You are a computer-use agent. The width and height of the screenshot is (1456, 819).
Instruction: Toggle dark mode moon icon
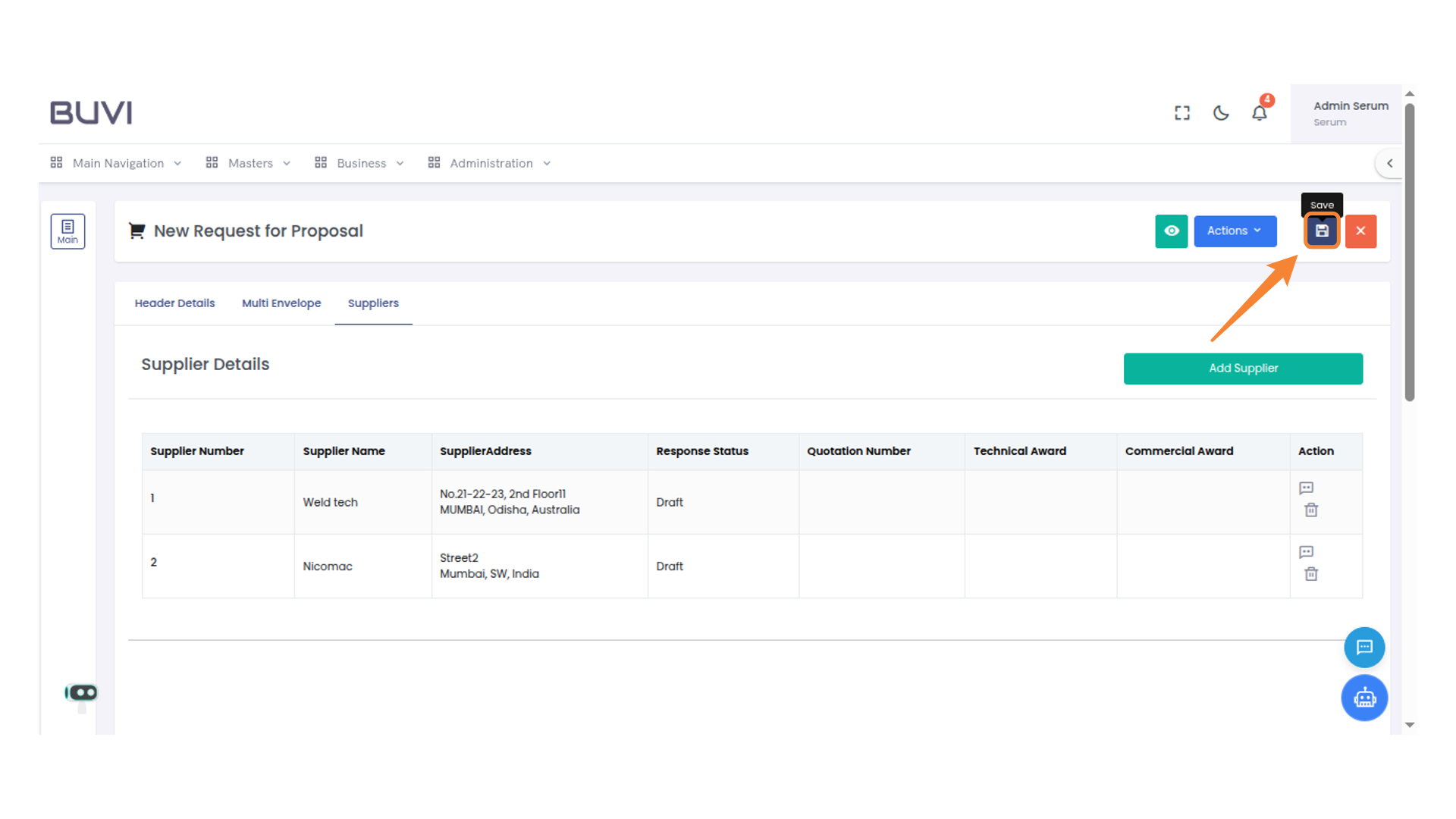1220,113
